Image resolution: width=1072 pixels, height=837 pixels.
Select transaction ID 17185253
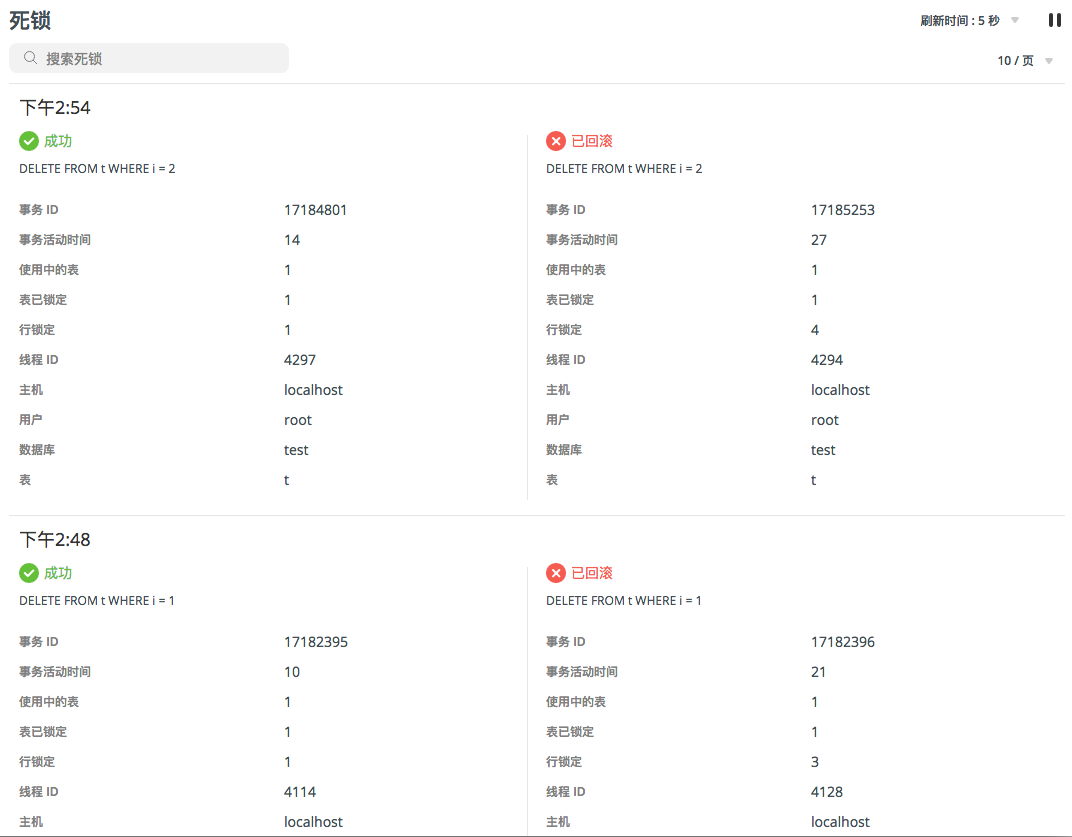(x=842, y=210)
